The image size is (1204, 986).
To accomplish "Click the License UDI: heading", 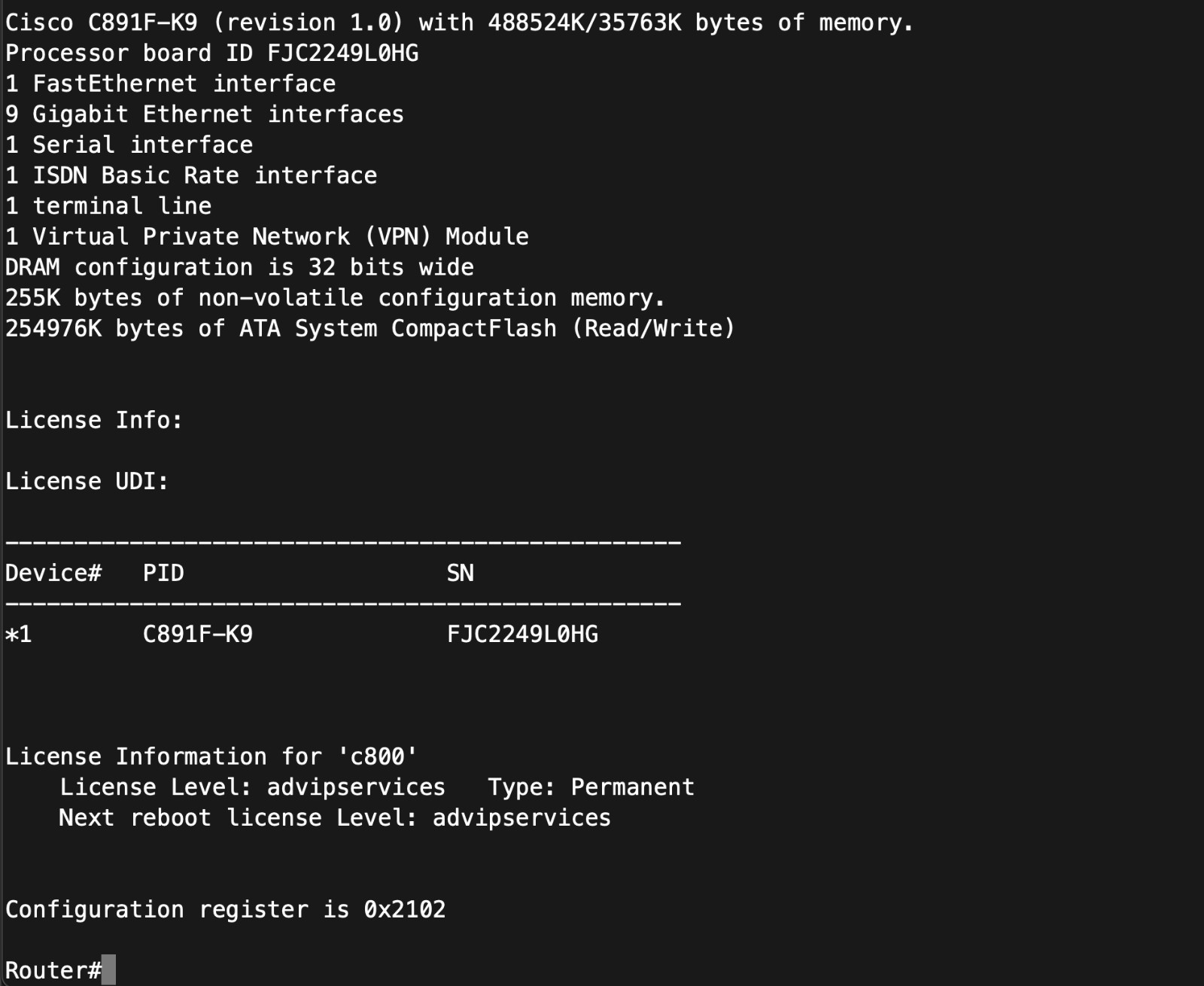I will point(87,481).
